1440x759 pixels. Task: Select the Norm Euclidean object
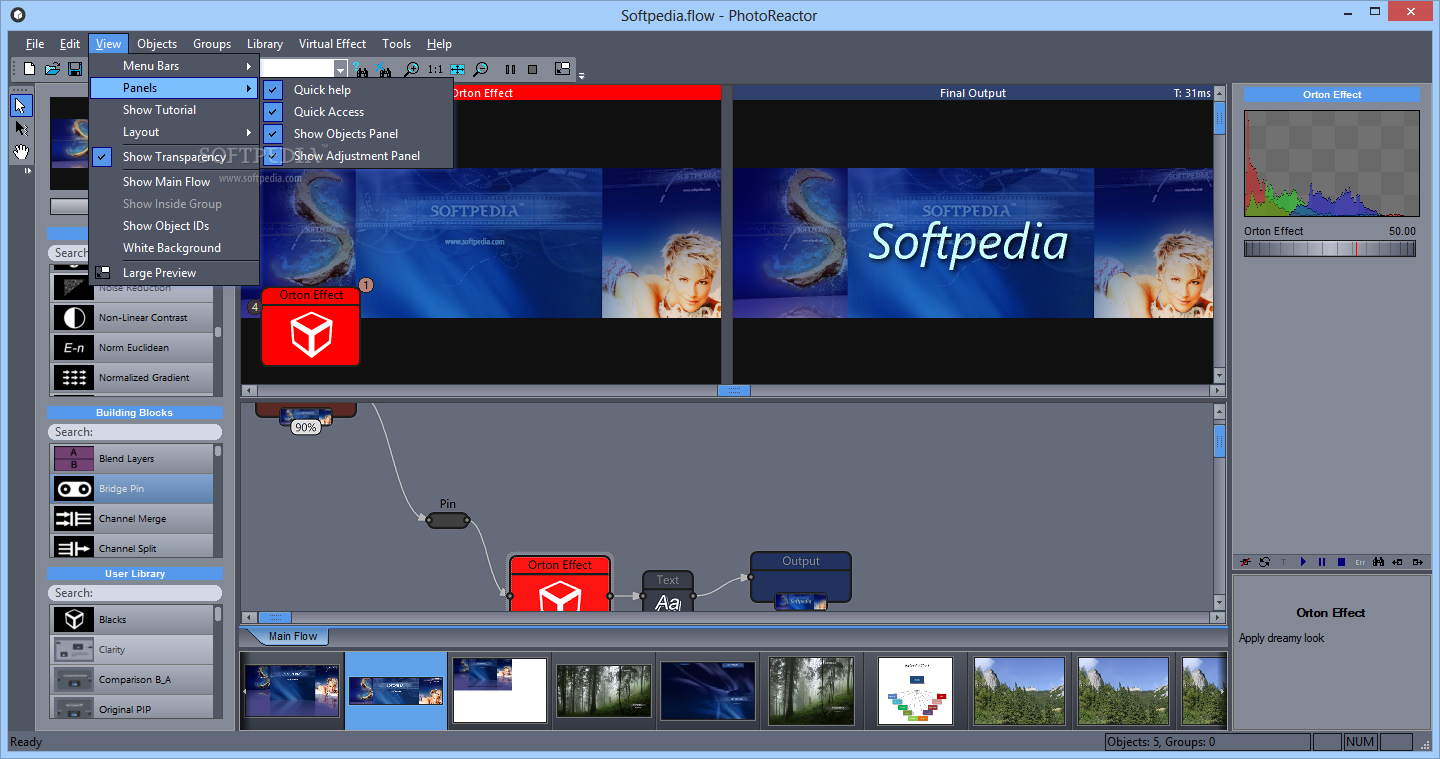pyautogui.click(x=132, y=348)
